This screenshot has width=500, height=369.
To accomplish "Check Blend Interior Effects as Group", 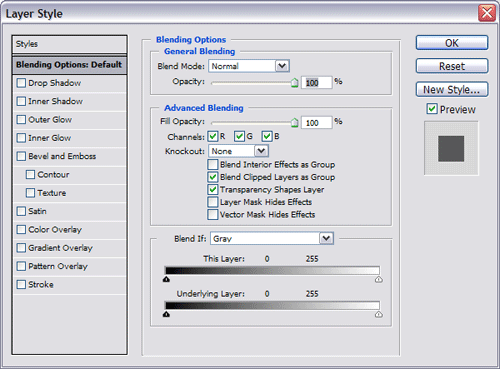I will click(x=213, y=164).
